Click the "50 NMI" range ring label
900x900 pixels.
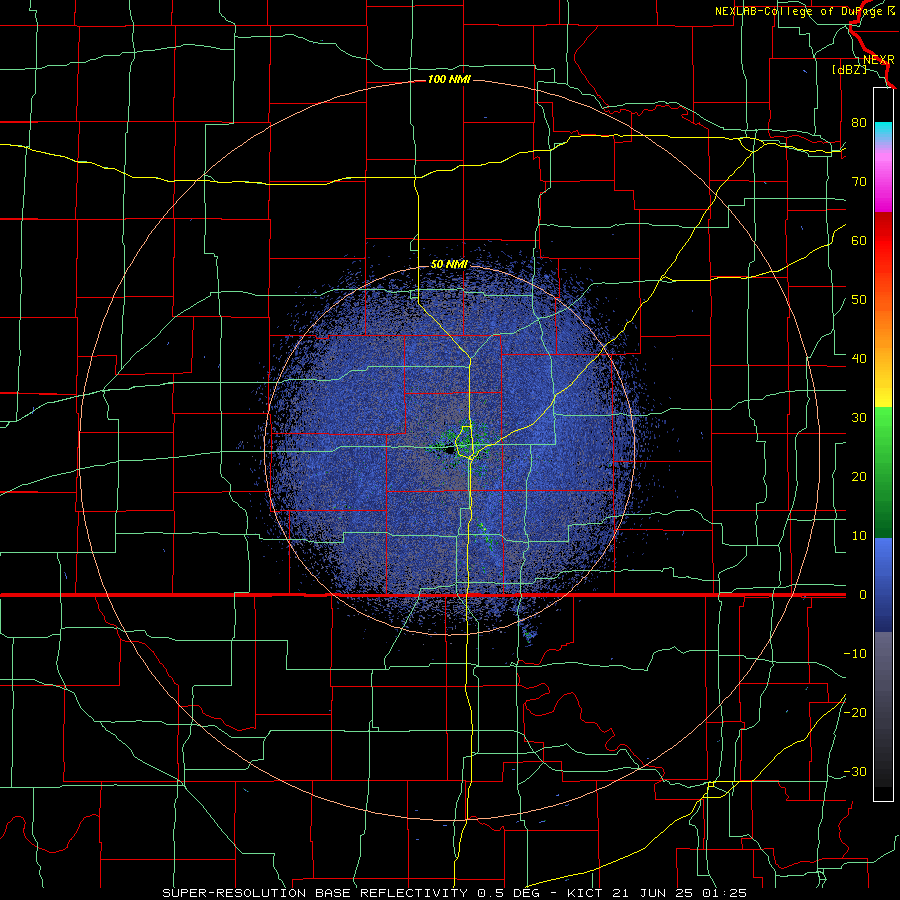pos(449,265)
